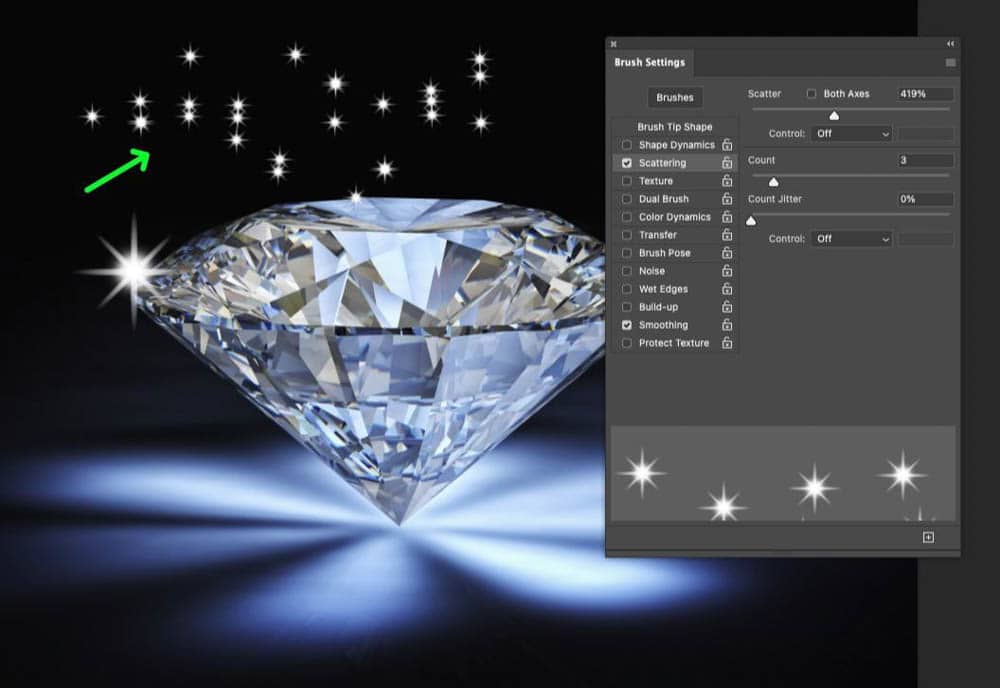Close the Brush Settings panel
The image size is (1000, 688).
[x=614, y=44]
